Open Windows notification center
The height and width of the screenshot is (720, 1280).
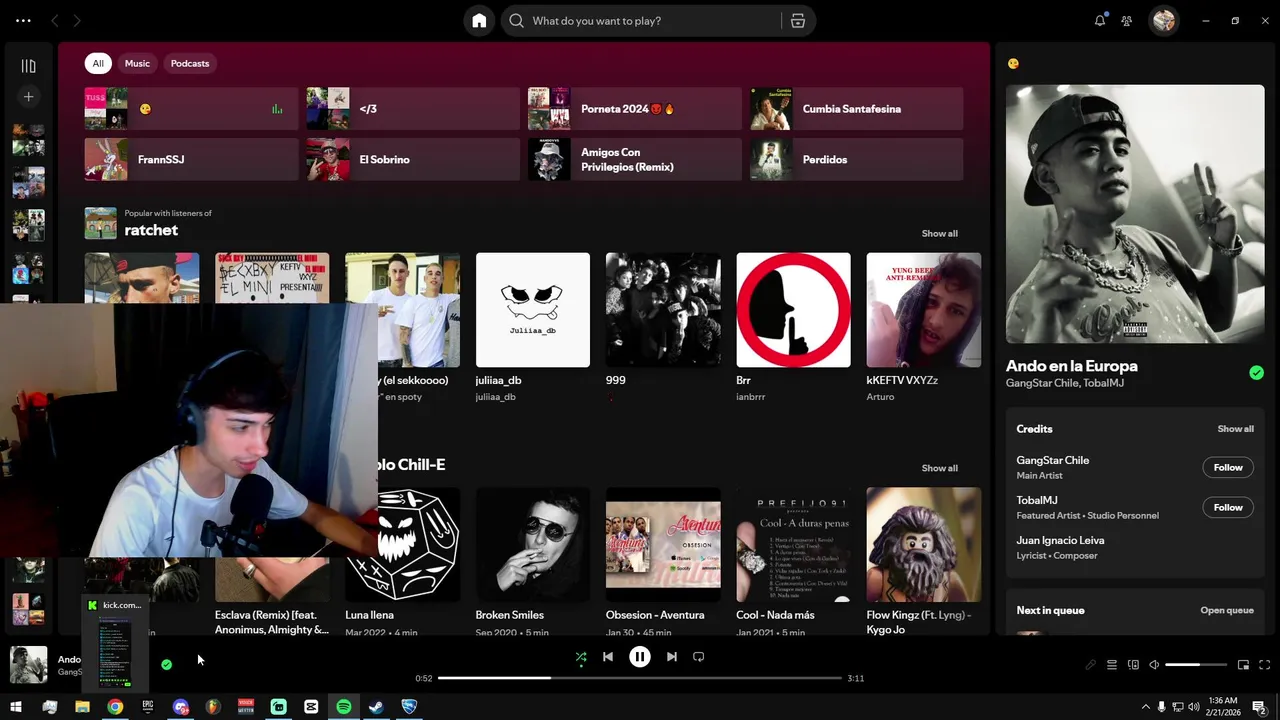(1260, 707)
